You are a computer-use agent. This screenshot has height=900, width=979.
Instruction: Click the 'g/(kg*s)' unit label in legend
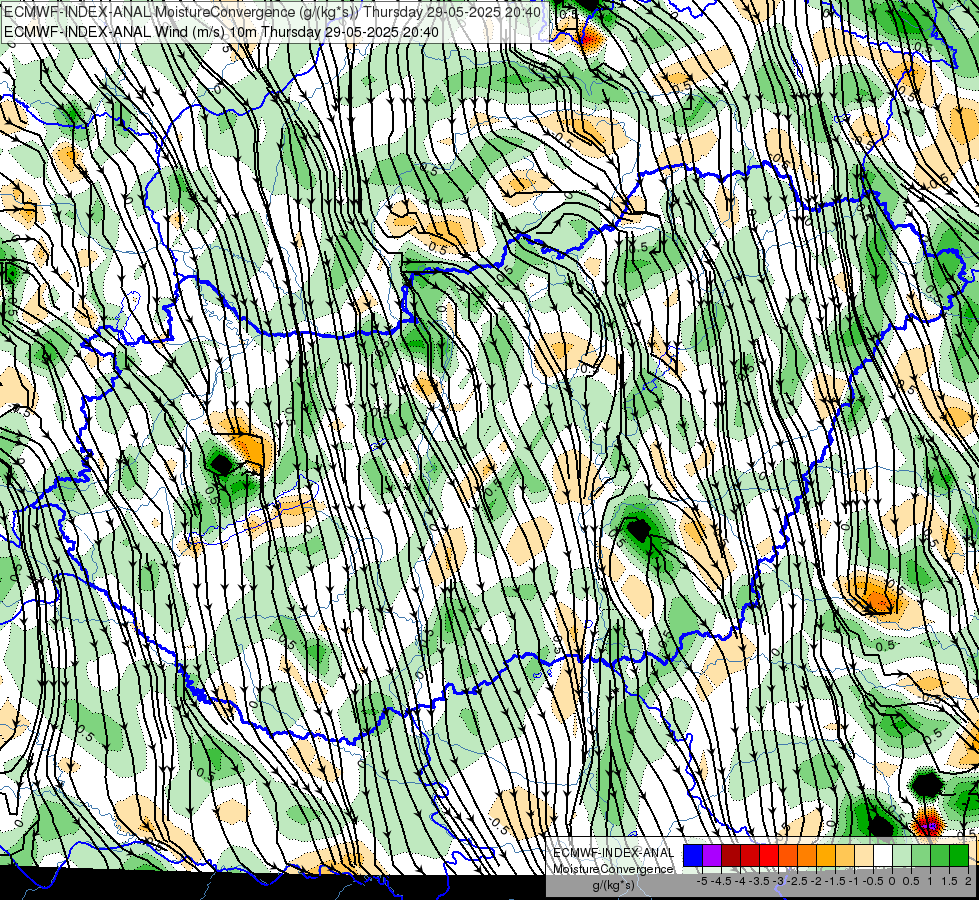point(614,886)
